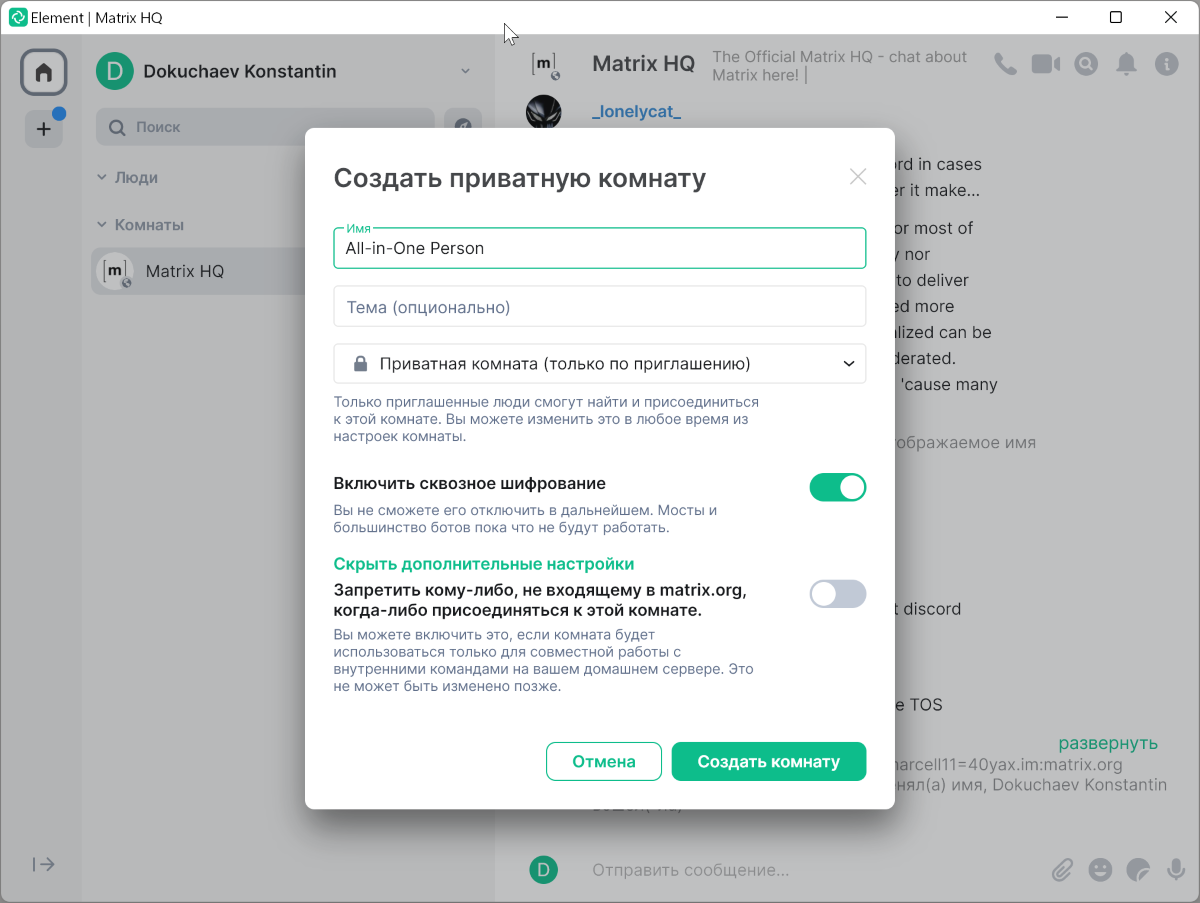
Task: Search inside the Matrix HQ room
Action: point(1086,64)
